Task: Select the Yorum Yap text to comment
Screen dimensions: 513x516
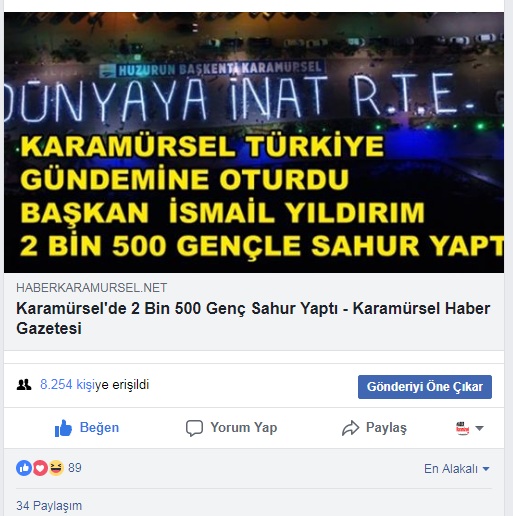Action: pos(244,427)
